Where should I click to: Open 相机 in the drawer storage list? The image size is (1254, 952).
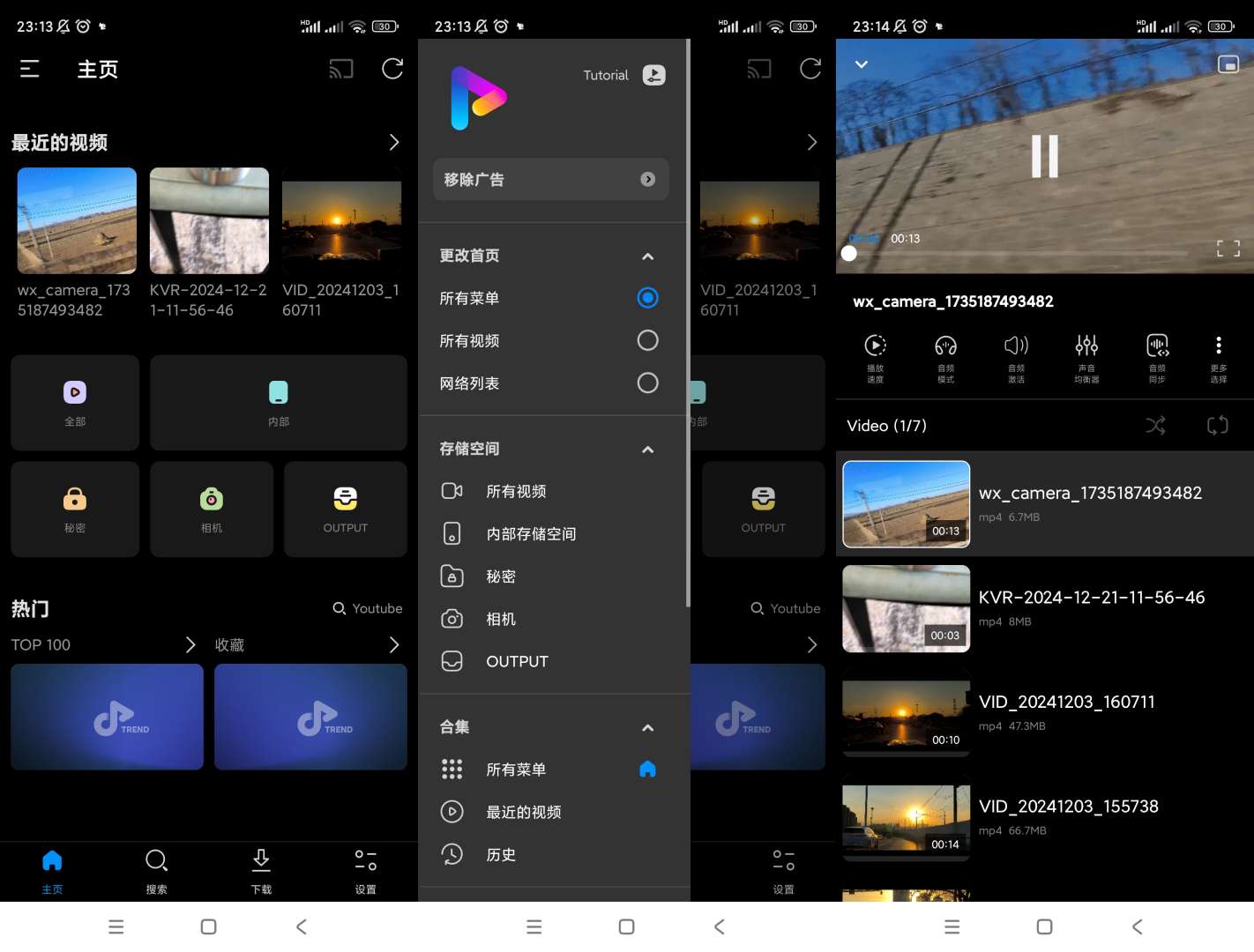[x=554, y=619]
